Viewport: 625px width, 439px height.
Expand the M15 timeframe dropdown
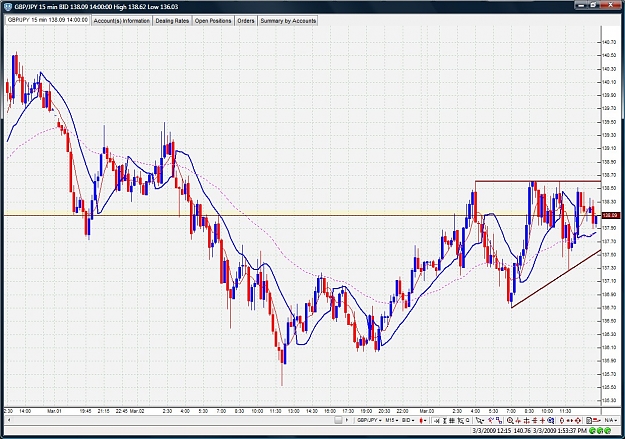[x=392, y=420]
